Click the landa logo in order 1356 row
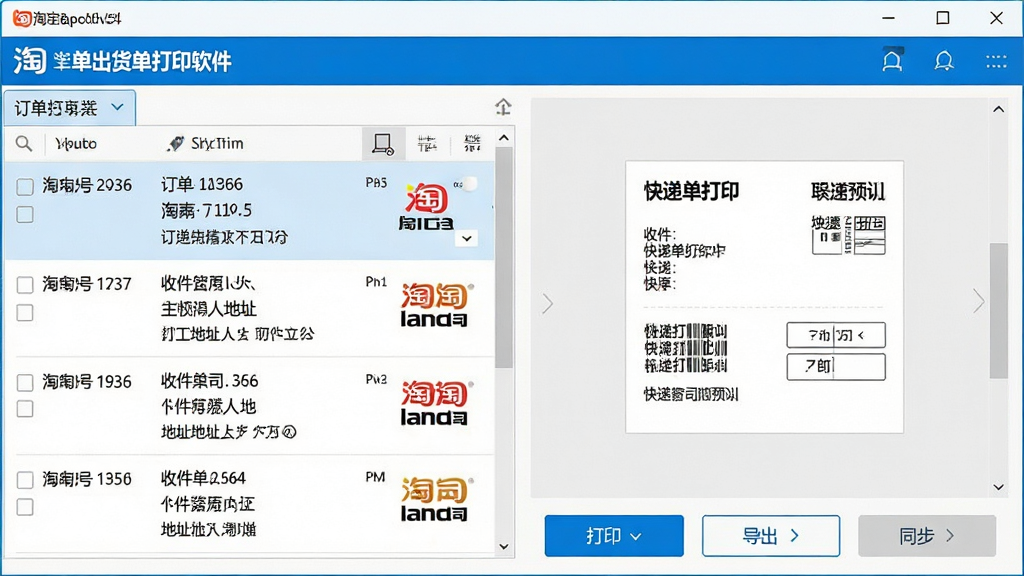This screenshot has width=1024, height=576. coord(434,499)
